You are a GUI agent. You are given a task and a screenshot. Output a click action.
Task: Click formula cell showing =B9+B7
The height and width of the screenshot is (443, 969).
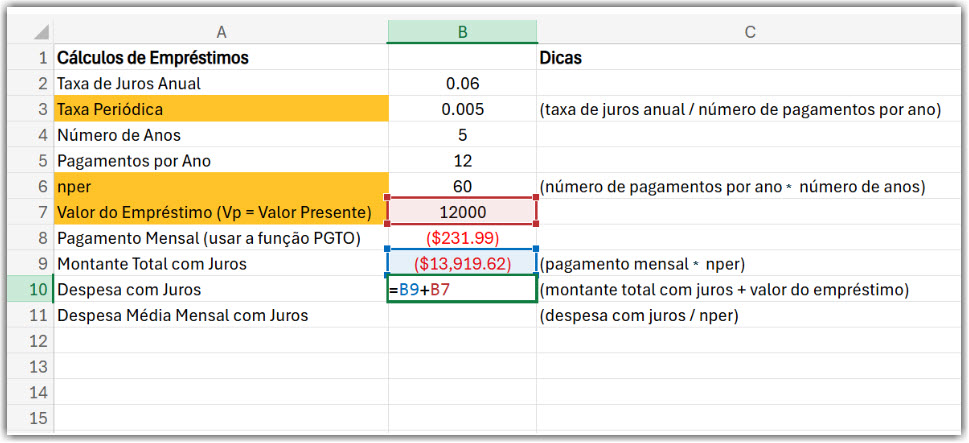[462, 289]
